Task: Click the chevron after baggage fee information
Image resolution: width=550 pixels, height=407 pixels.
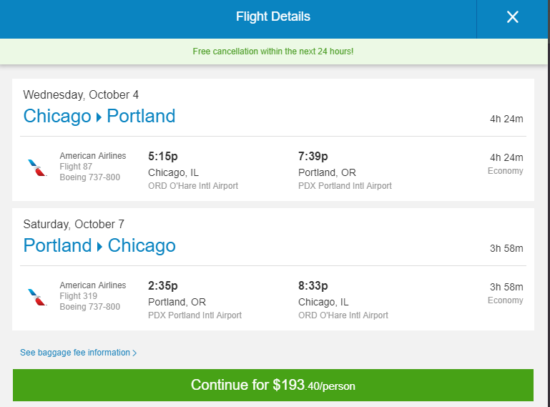Action: [134, 353]
